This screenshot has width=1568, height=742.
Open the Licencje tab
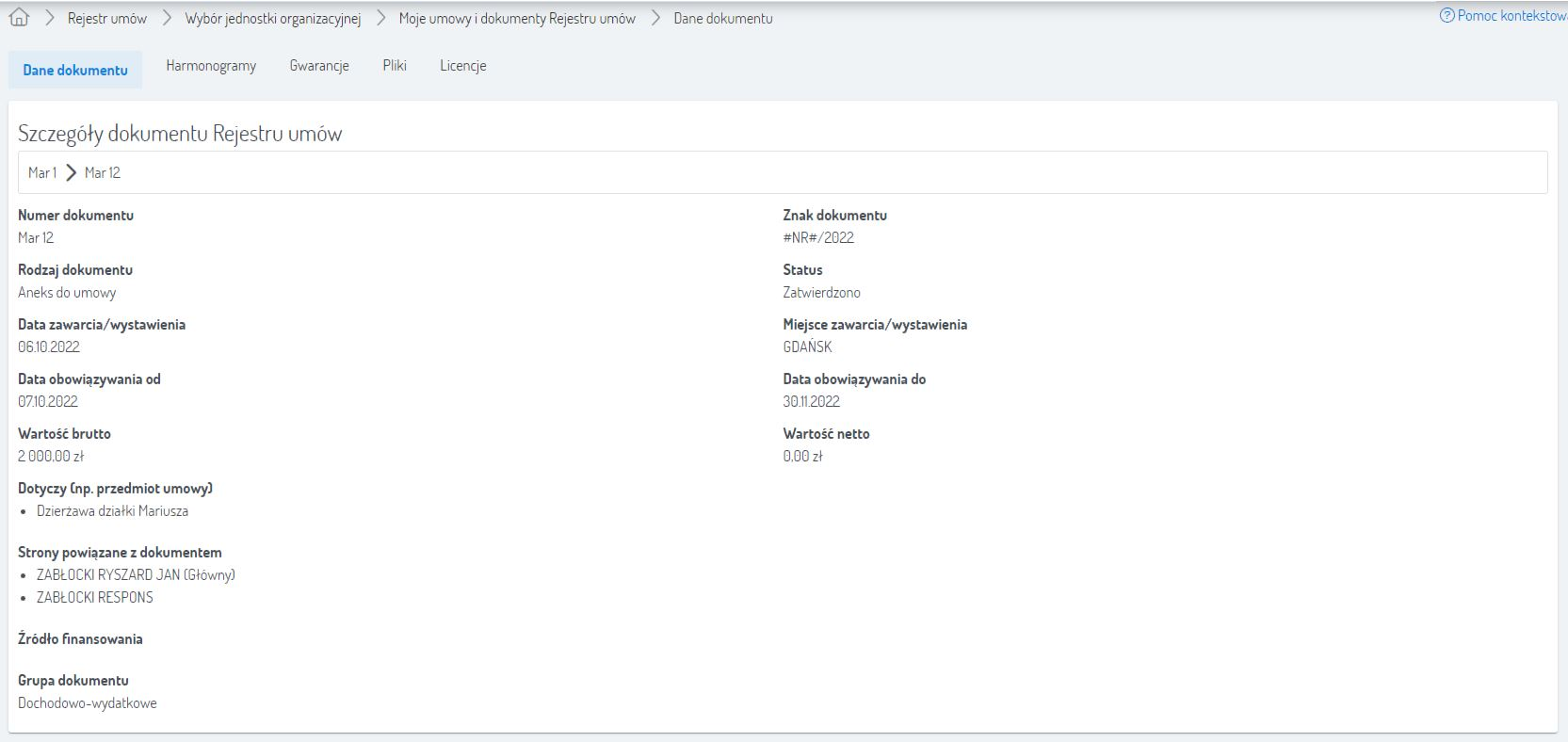462,66
